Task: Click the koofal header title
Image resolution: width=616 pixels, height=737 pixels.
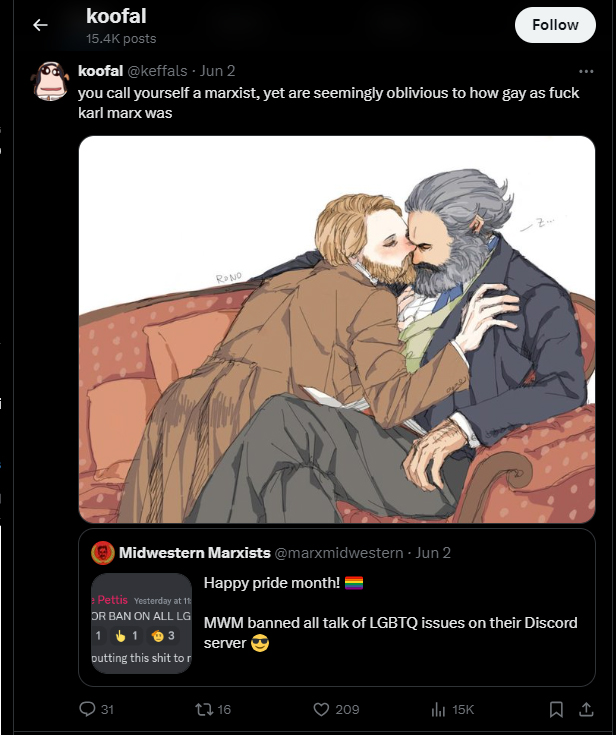Action: (x=116, y=16)
